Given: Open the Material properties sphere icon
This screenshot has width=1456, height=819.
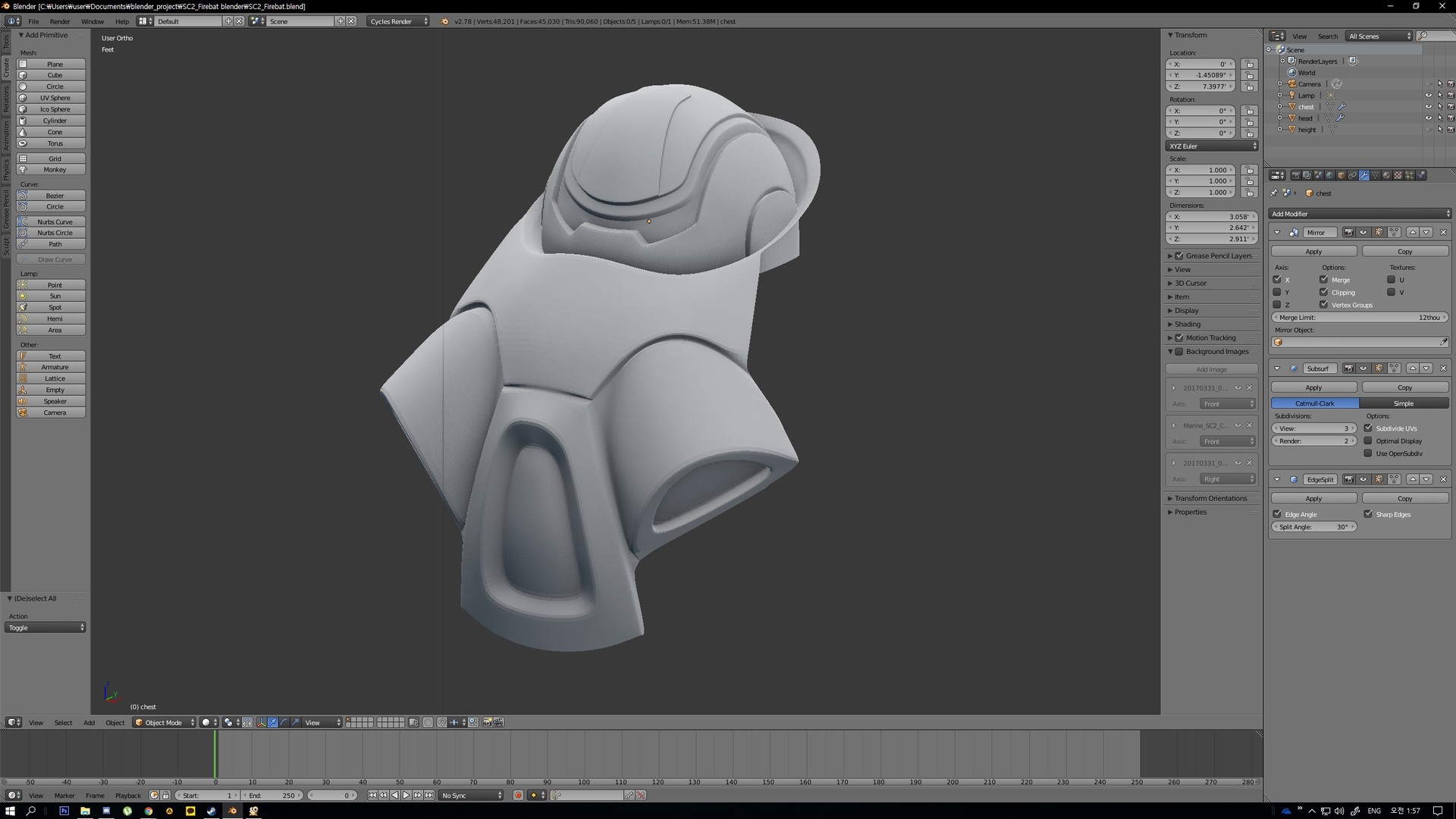Looking at the screenshot, I should [x=1386, y=175].
